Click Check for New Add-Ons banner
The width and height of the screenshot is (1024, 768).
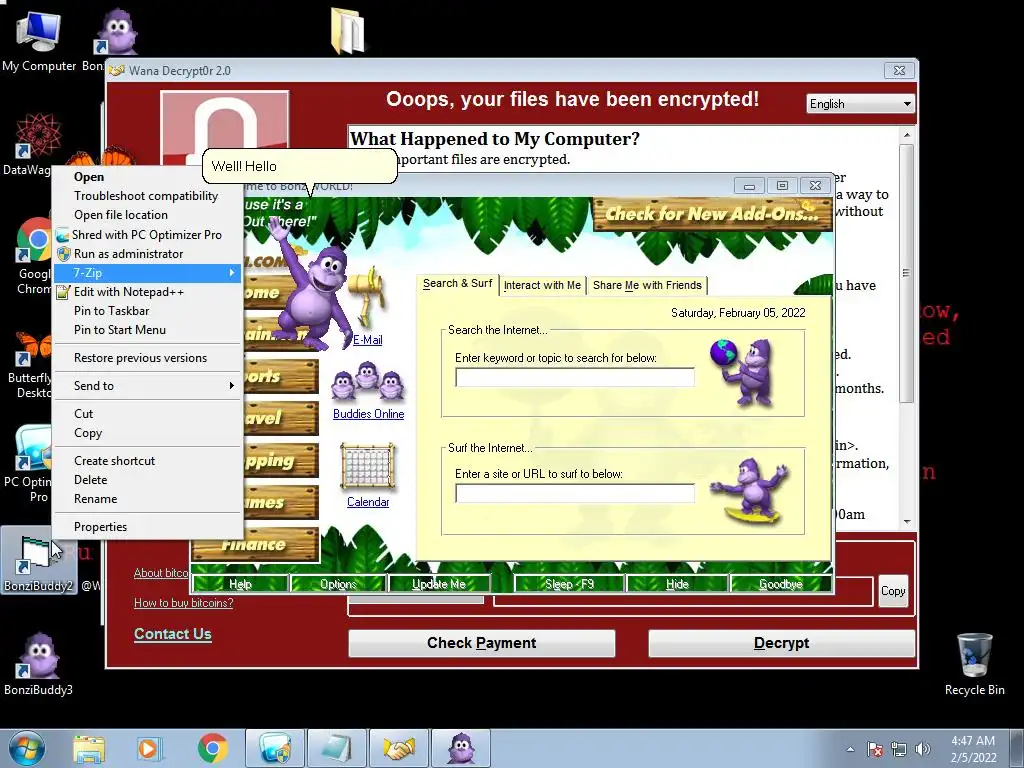pos(712,214)
